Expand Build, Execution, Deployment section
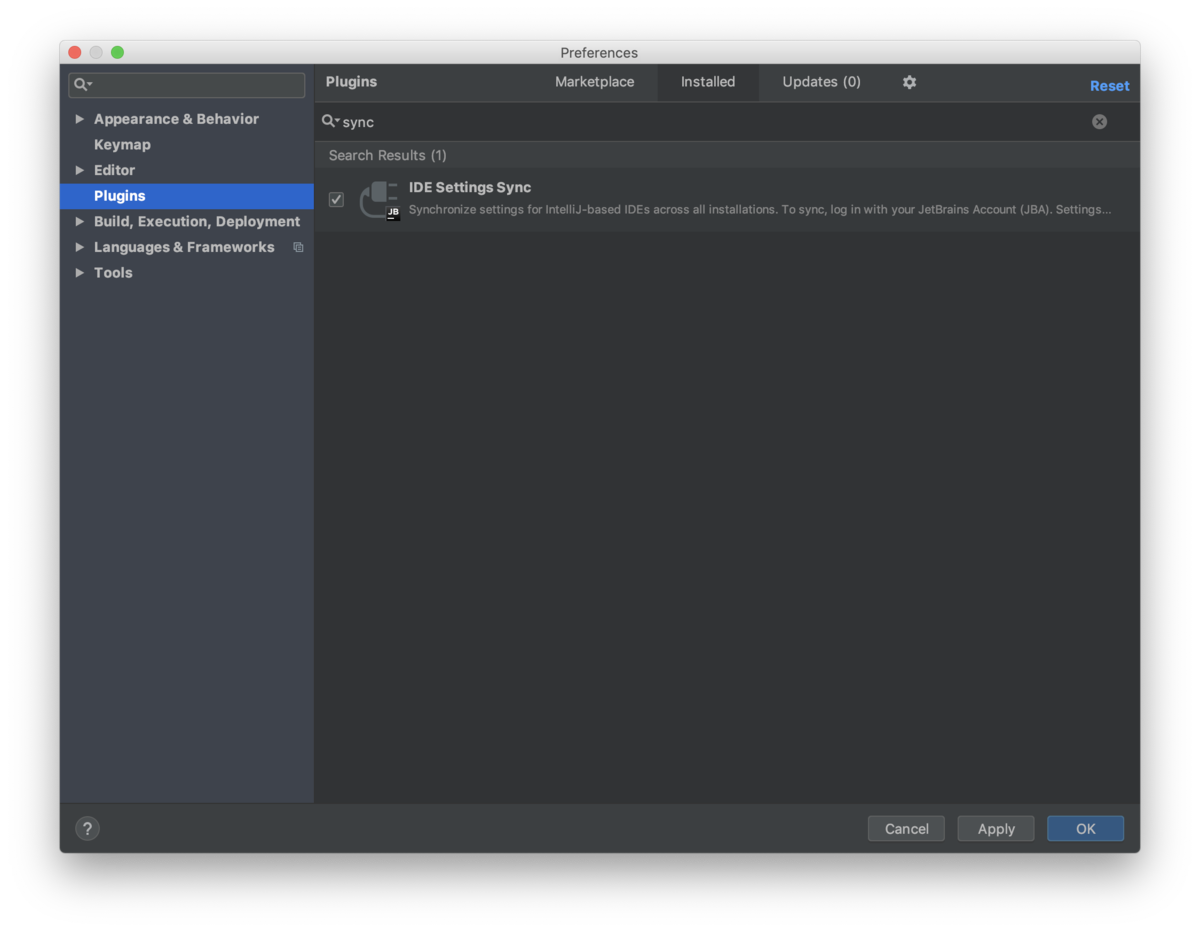 coord(80,221)
